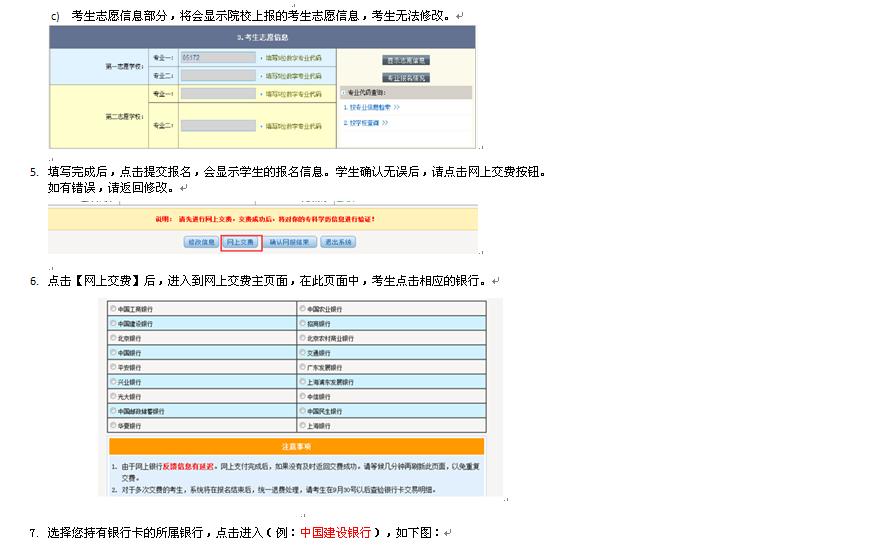Pick the 招商银行 radio button

303,324
